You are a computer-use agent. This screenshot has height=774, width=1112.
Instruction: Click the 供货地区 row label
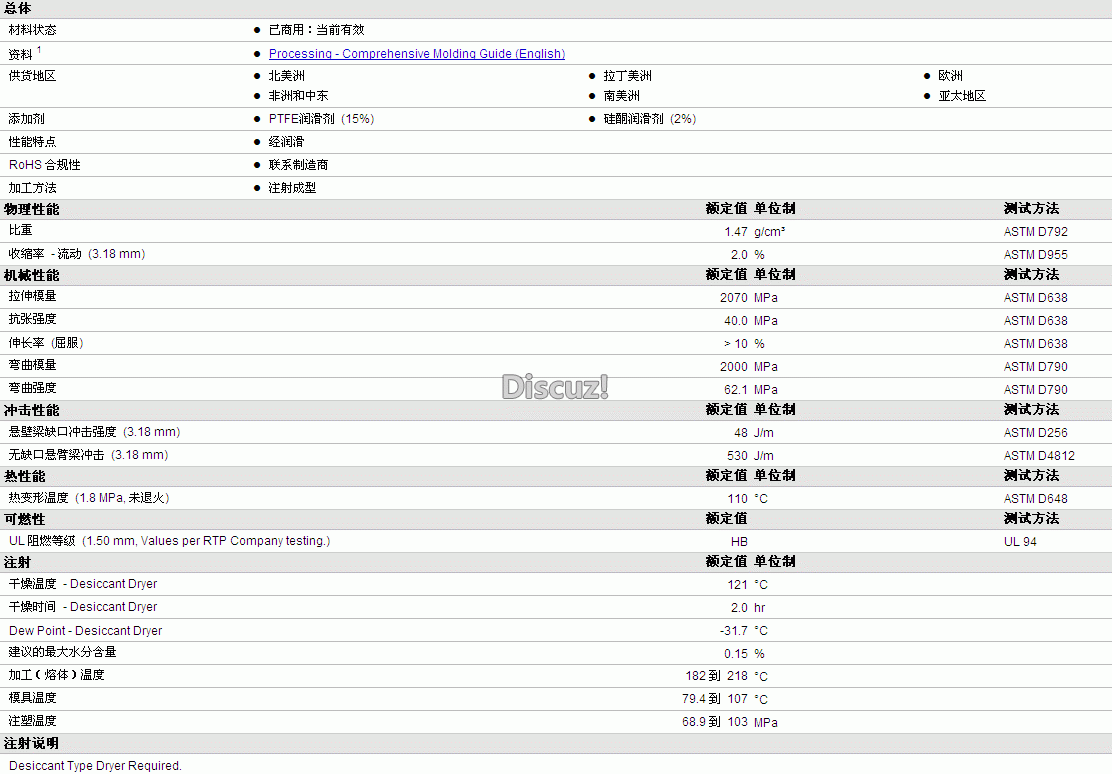33,76
